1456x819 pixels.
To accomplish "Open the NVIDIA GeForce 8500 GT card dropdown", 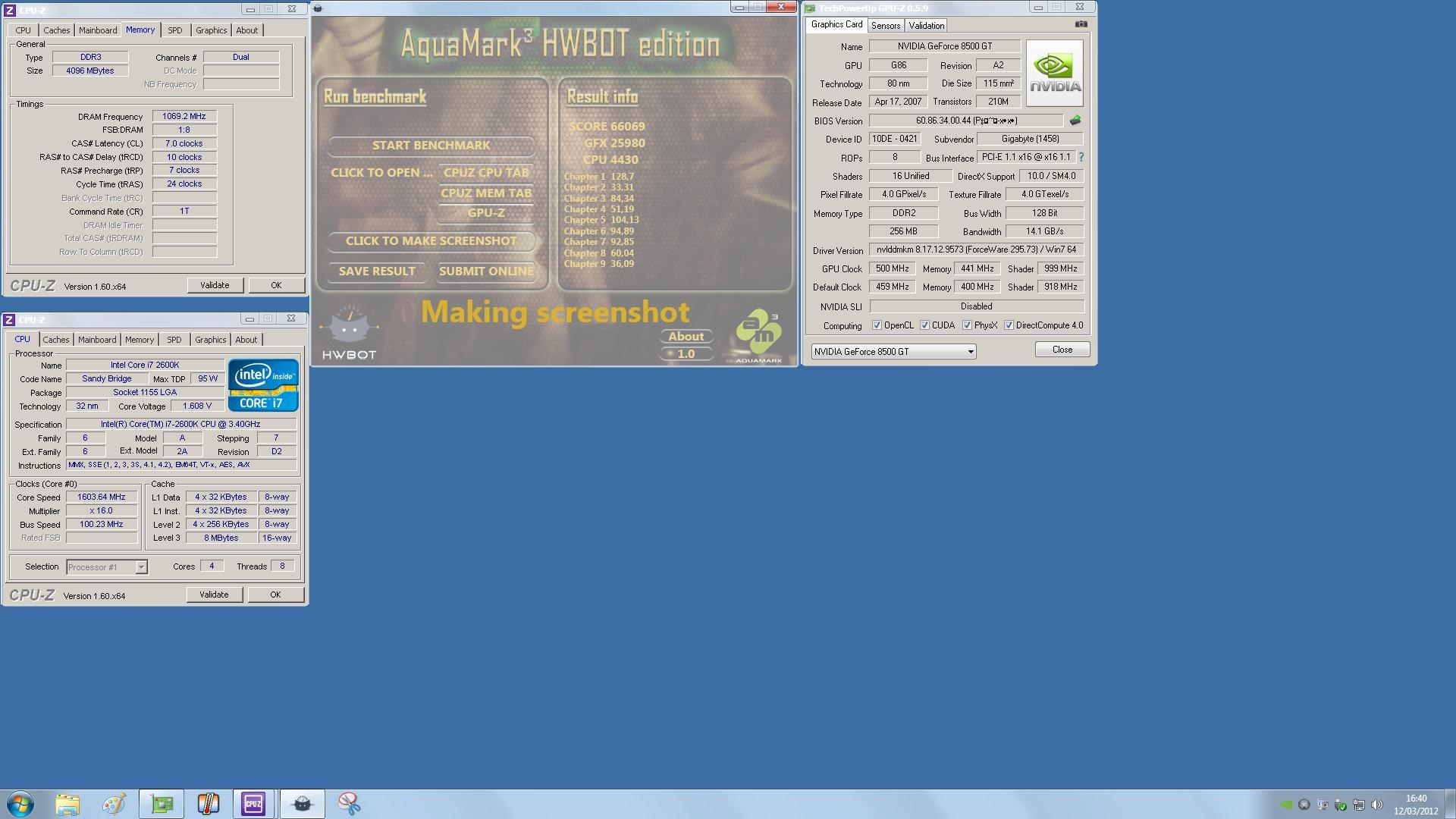I will click(x=893, y=351).
